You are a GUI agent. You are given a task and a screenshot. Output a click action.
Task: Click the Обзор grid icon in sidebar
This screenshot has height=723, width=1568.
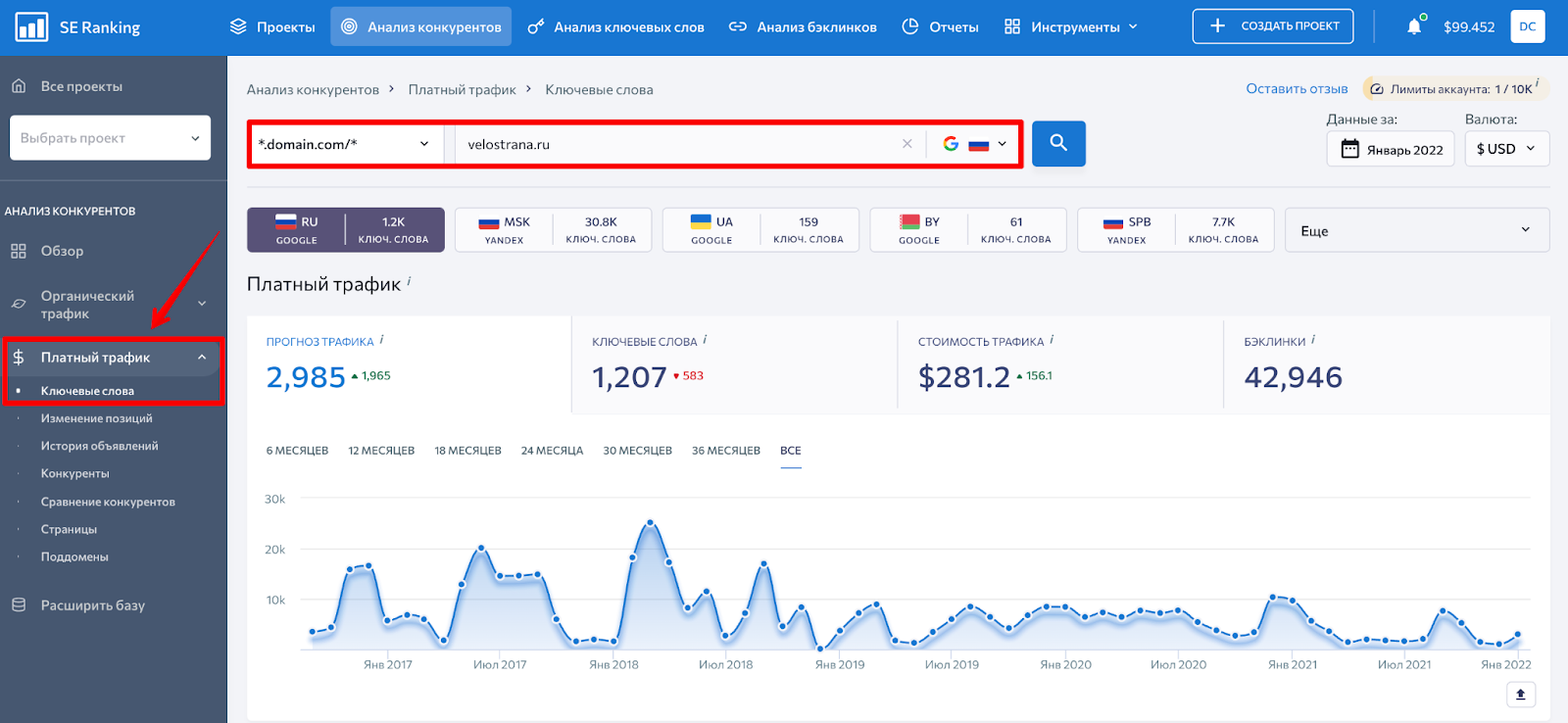click(x=19, y=251)
